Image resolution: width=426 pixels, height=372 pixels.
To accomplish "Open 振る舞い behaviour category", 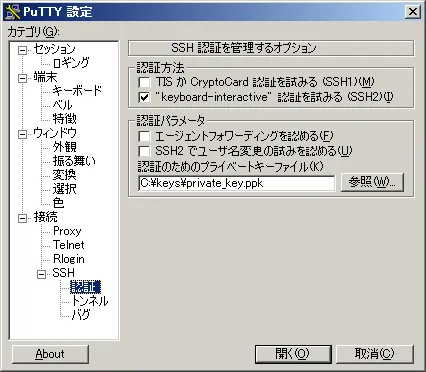I will pyautogui.click(x=74, y=161).
